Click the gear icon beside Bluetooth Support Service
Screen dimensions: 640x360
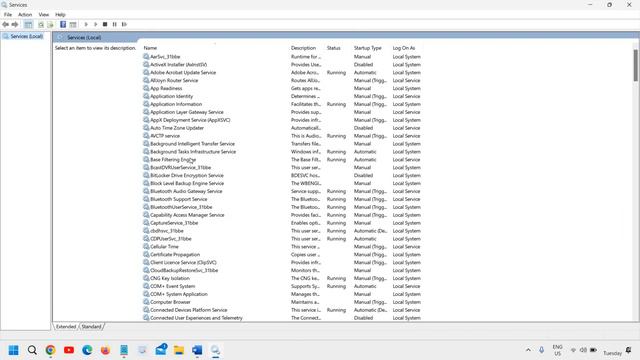point(146,199)
